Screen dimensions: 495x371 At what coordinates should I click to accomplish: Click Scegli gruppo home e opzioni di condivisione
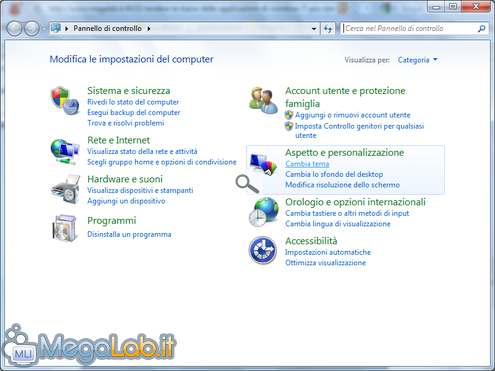162,162
